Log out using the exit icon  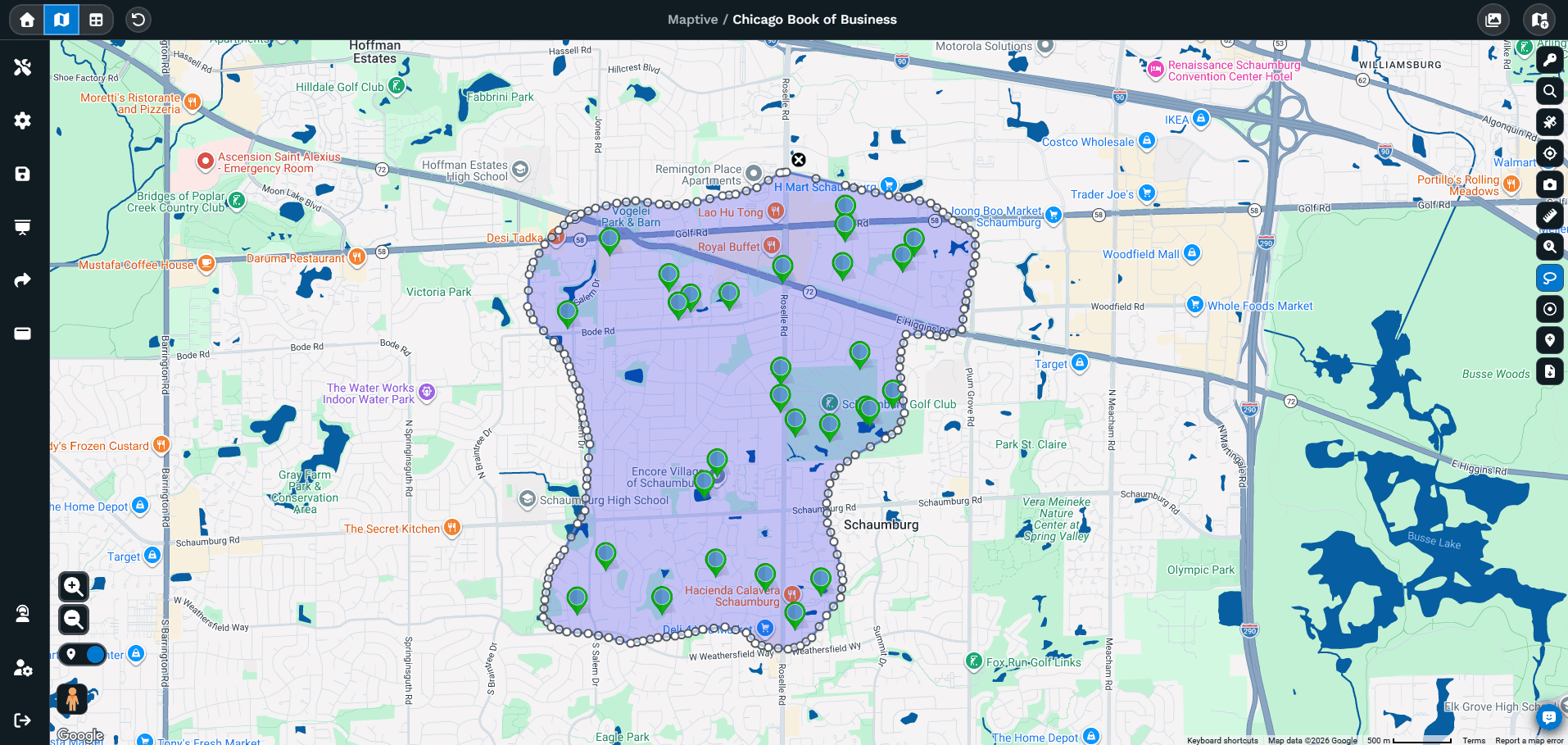[23, 720]
